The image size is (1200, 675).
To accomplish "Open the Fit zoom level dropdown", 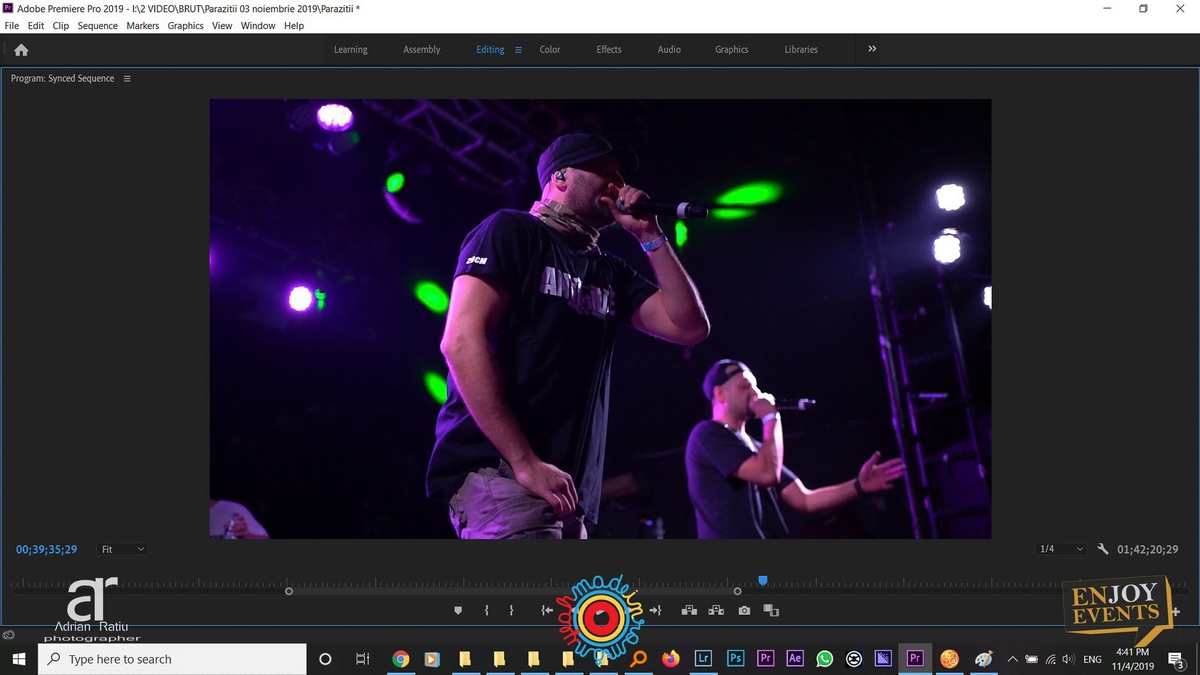I will (x=123, y=549).
